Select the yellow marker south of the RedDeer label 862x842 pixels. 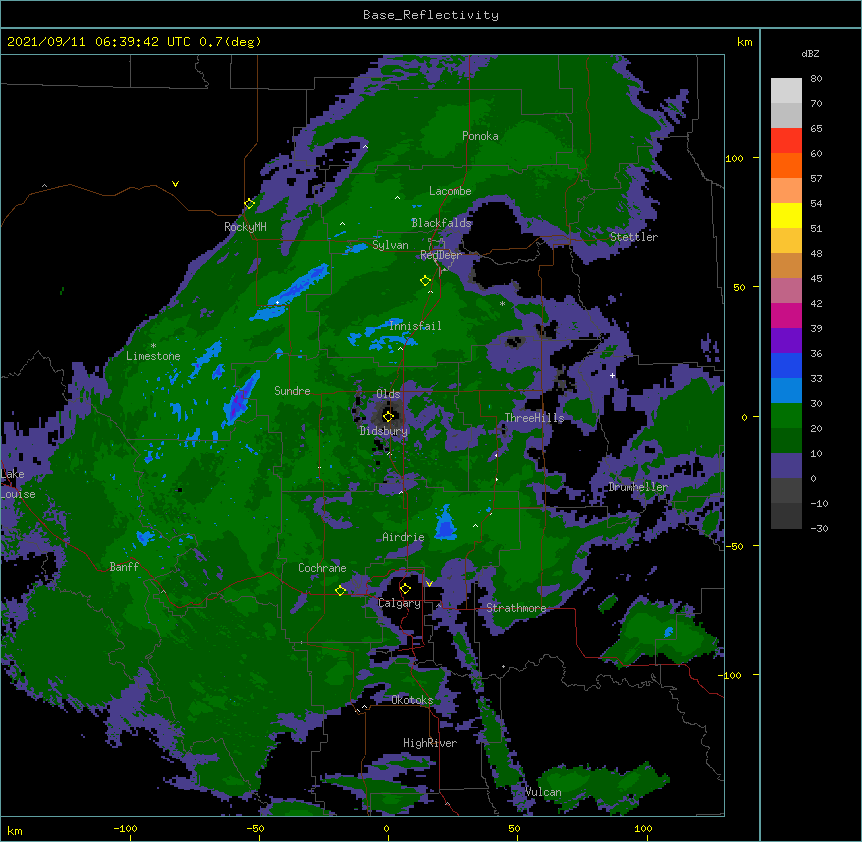[x=426, y=280]
